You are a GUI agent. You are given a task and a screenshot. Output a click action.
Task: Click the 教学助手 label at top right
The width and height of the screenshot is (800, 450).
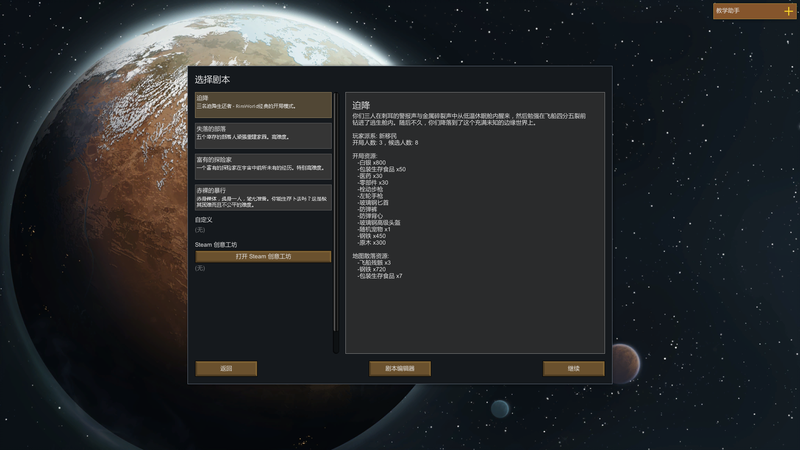728,11
